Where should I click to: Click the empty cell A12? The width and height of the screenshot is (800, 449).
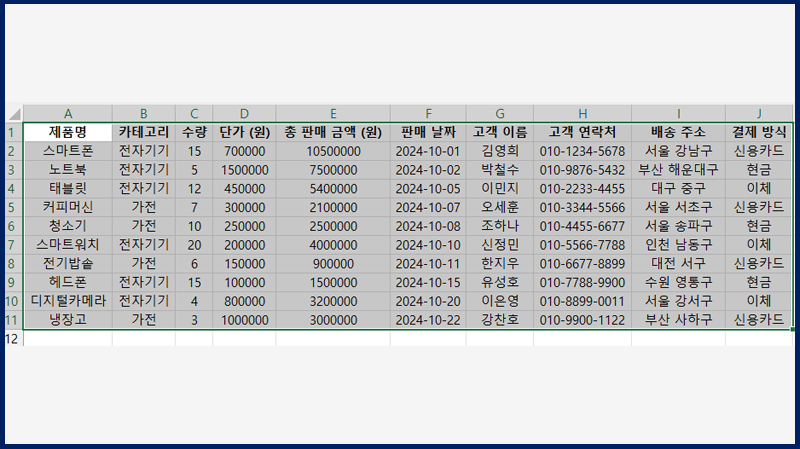68,339
